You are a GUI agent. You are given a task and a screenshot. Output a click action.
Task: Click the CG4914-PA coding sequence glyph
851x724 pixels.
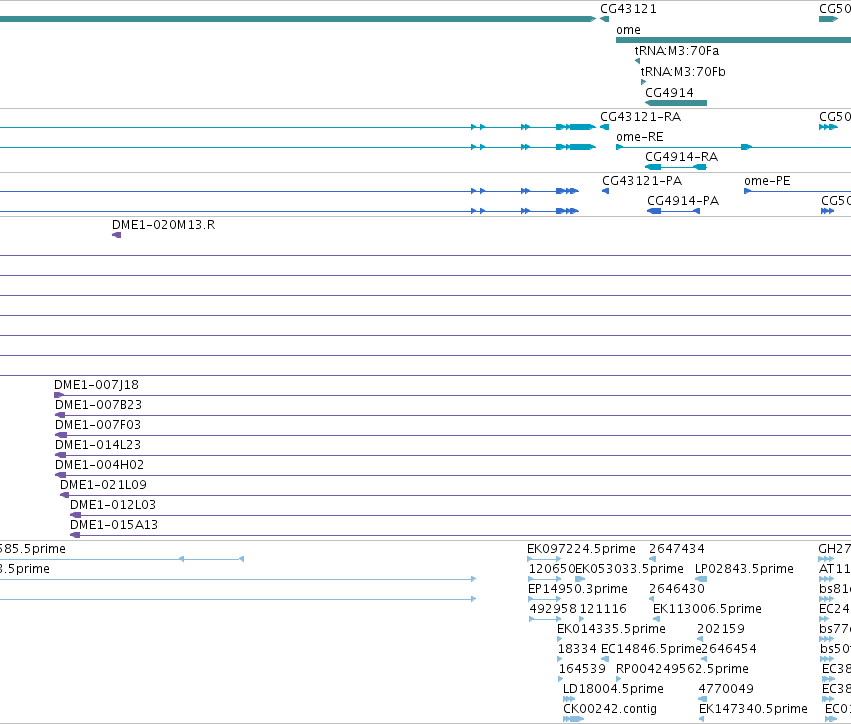coord(674,211)
